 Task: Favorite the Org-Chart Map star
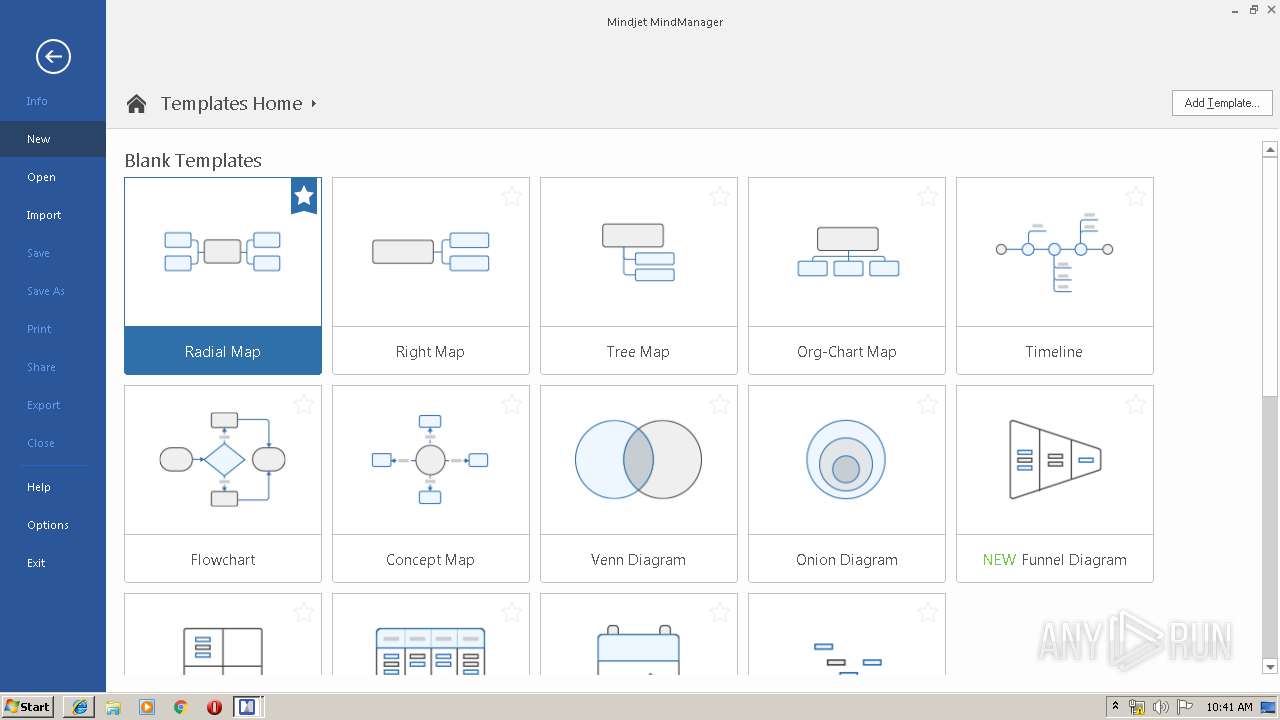tap(928, 197)
